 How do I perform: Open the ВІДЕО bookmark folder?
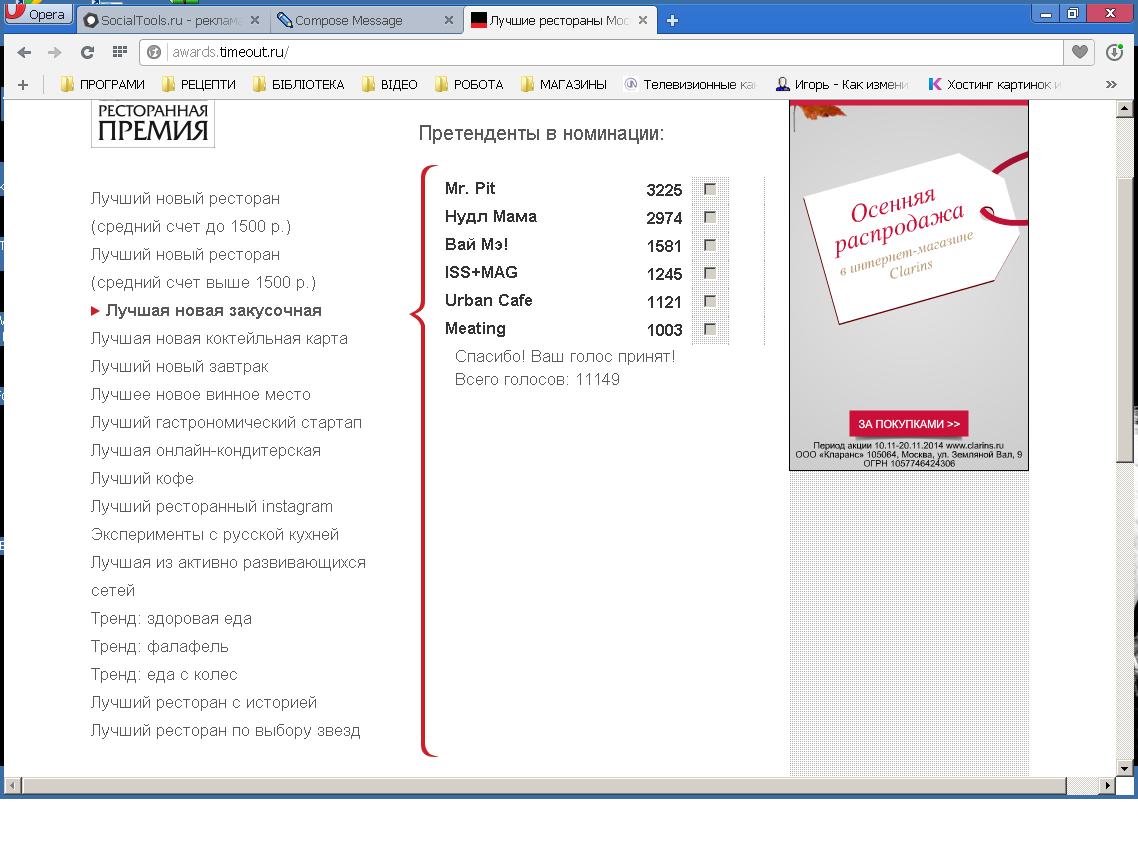coord(390,84)
